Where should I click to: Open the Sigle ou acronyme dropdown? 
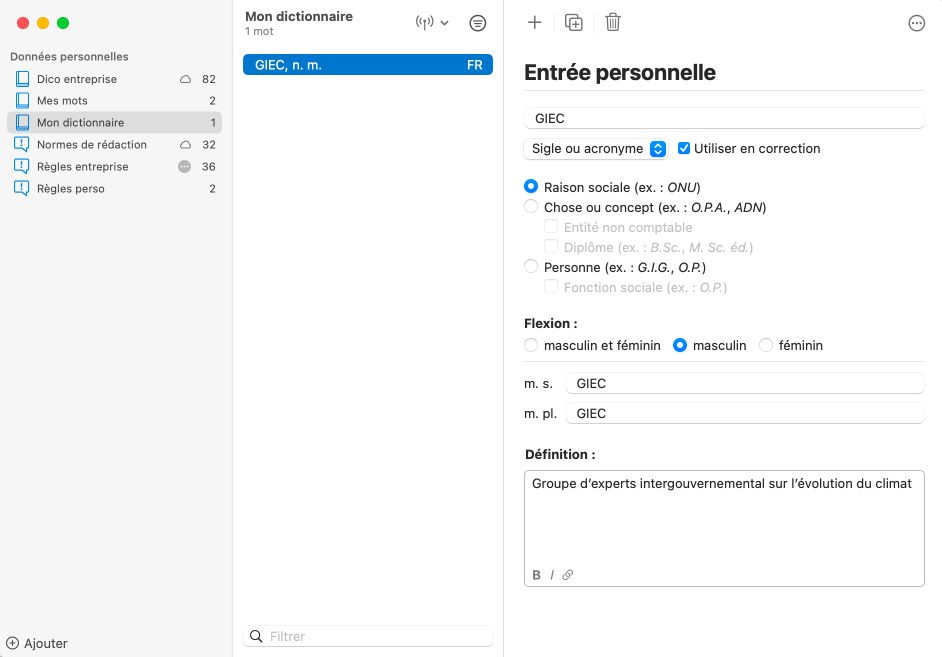click(595, 149)
